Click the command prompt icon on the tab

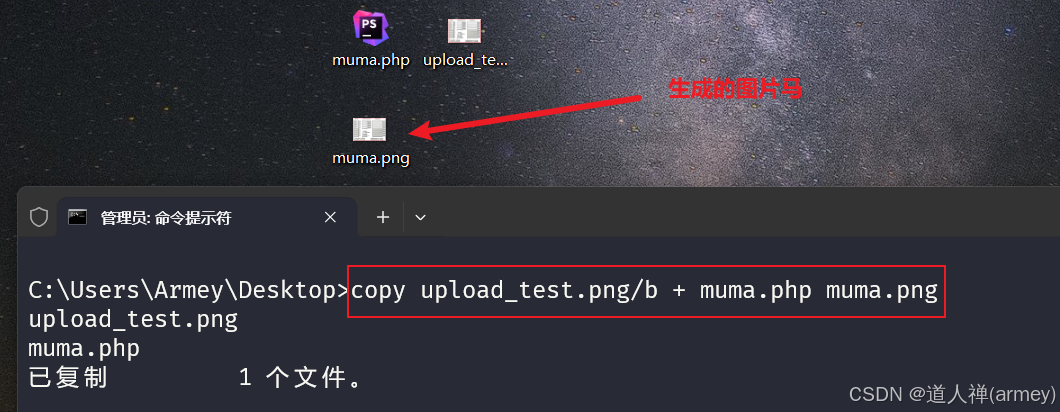click(77, 217)
